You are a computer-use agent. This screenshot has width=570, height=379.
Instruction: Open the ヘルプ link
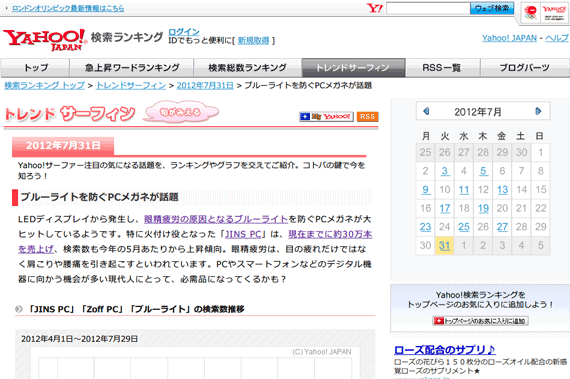[x=557, y=38]
